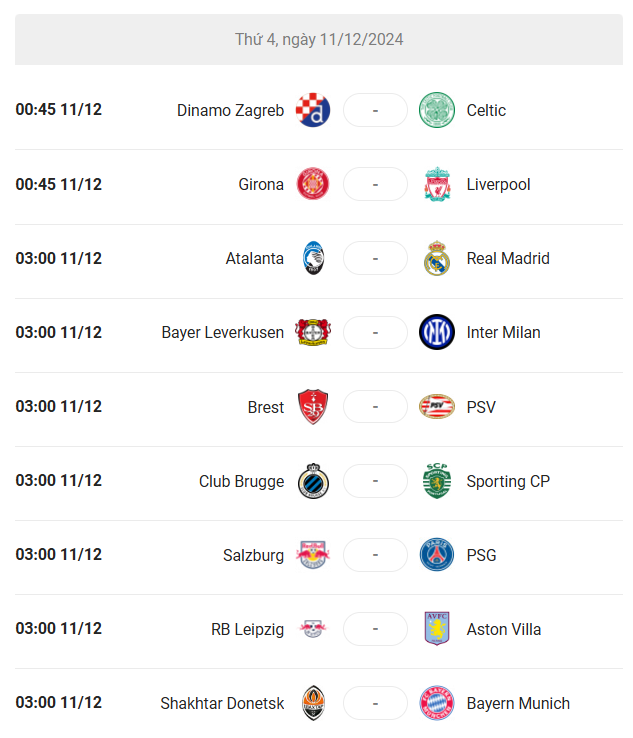The width and height of the screenshot is (633, 738).
Task: Open the Bayern Munich logo
Action: click(x=437, y=703)
